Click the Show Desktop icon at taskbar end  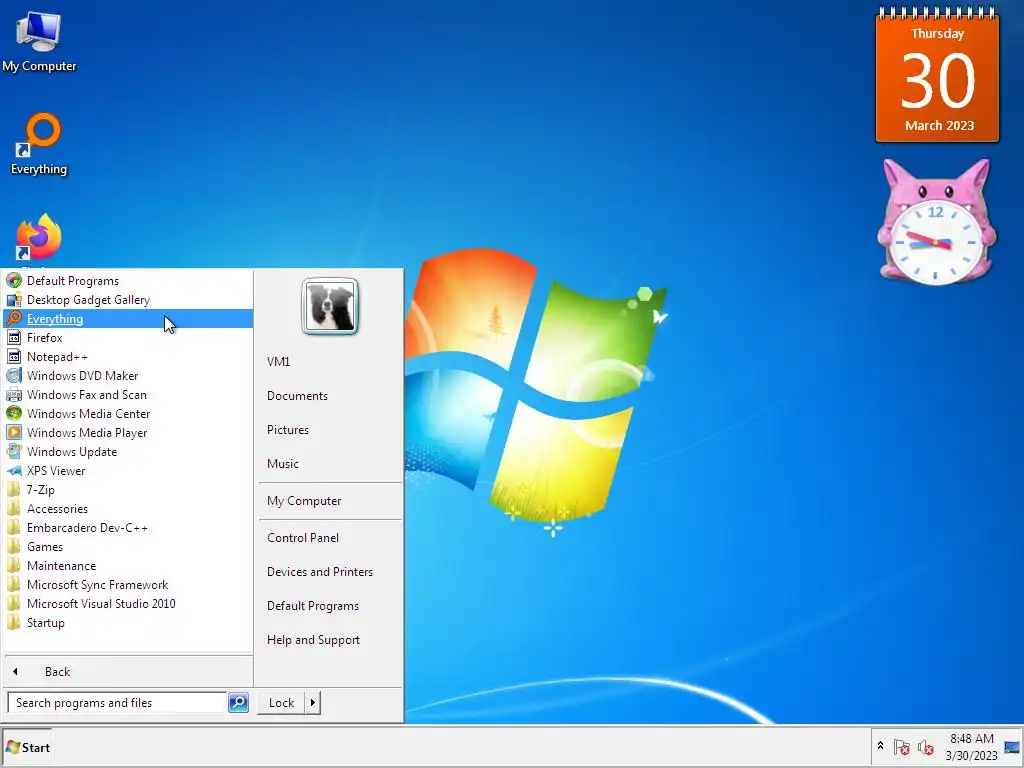tap(1012, 747)
